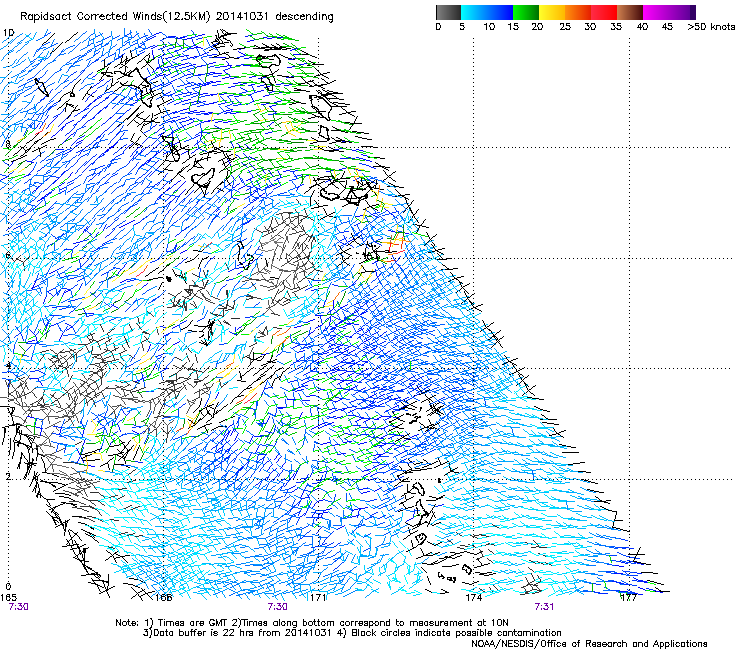This screenshot has height=650, width=740.
Task: Click the purple '7:30' time under 165
Action: point(18,607)
